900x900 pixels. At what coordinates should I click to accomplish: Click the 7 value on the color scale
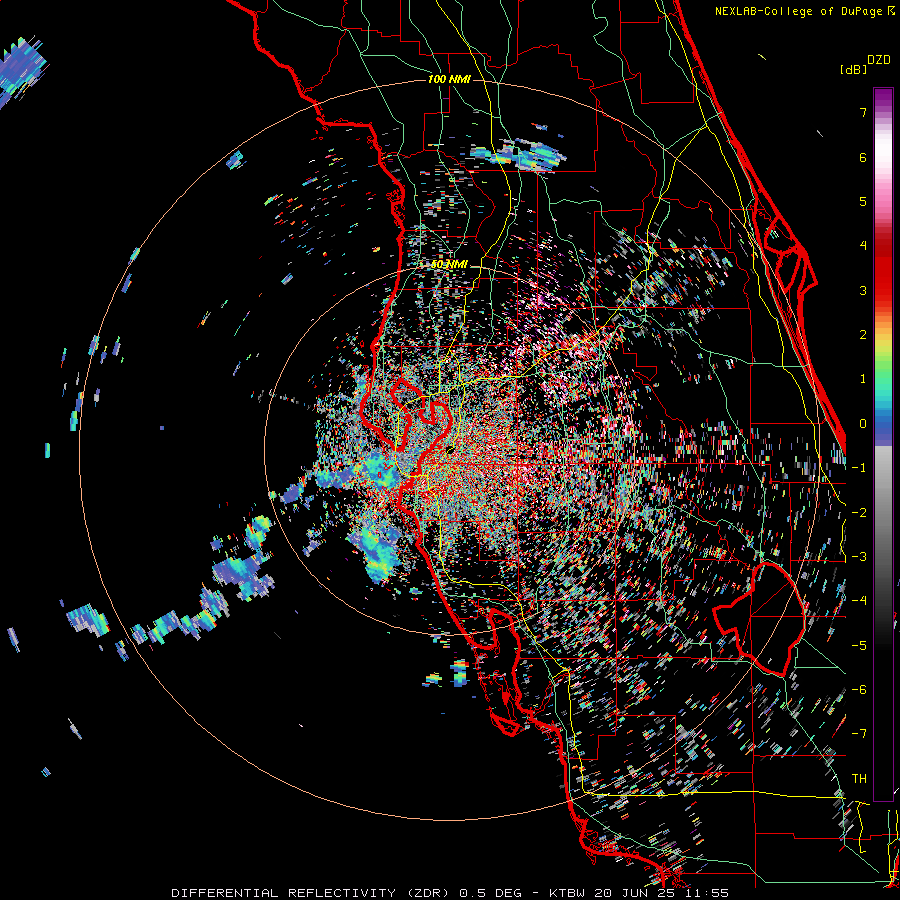coord(863,112)
